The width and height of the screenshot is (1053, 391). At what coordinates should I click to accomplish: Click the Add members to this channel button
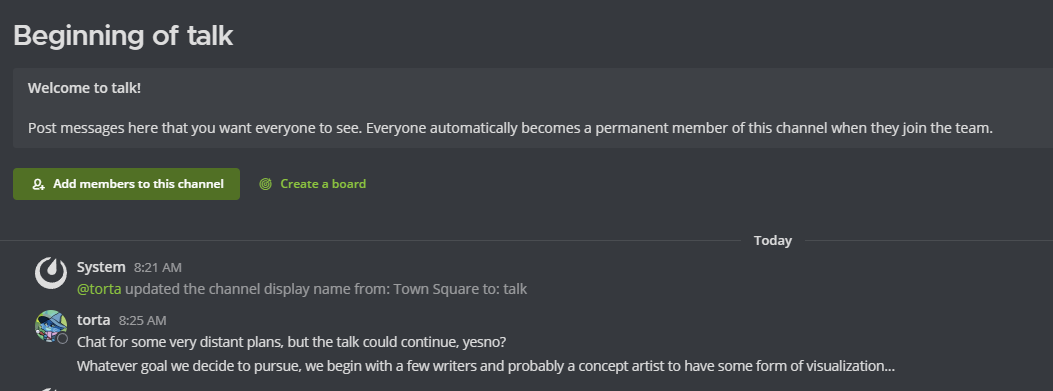pyautogui.click(x=126, y=184)
